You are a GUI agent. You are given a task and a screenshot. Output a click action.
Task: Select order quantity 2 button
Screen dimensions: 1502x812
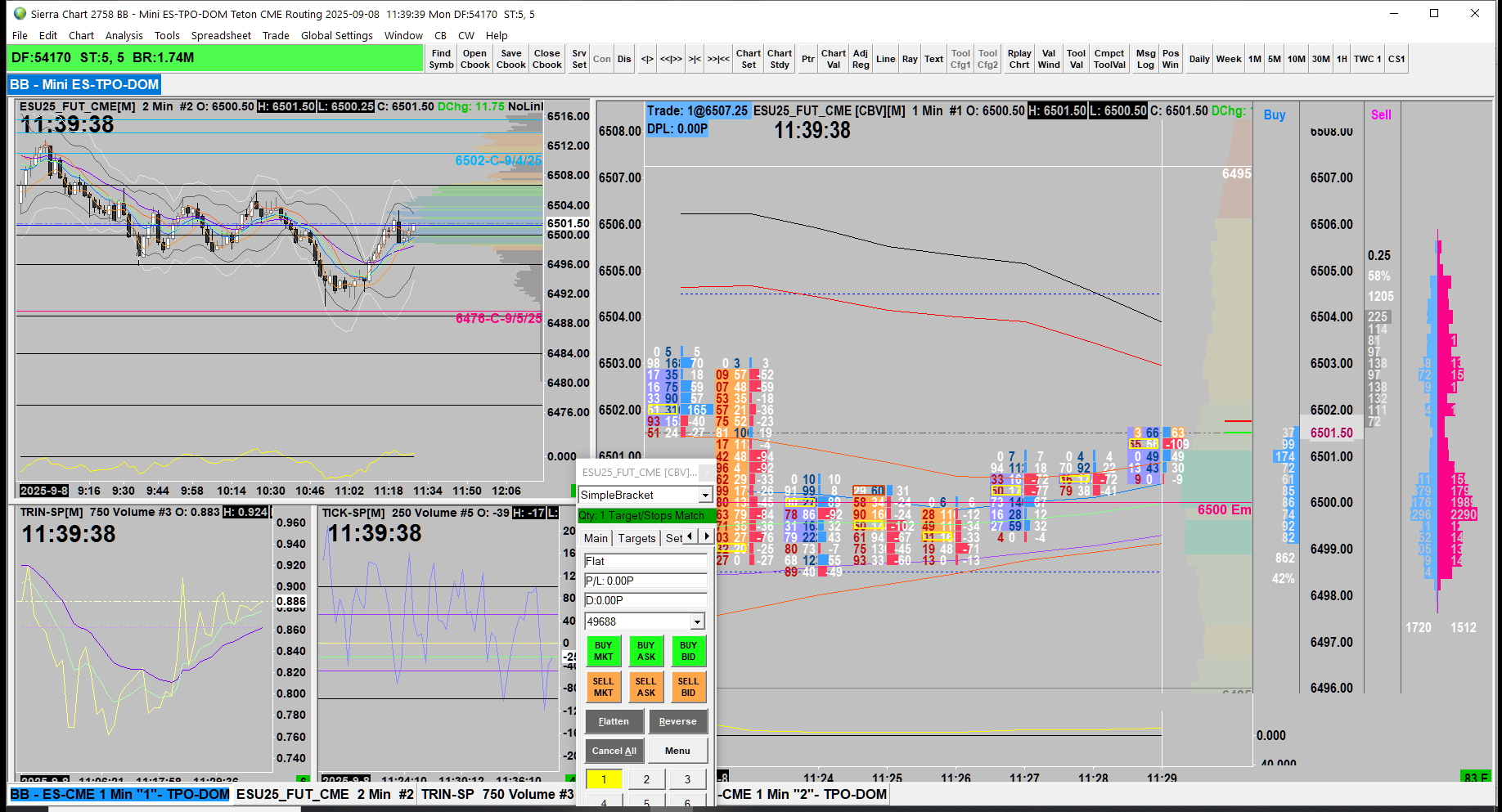pos(646,779)
